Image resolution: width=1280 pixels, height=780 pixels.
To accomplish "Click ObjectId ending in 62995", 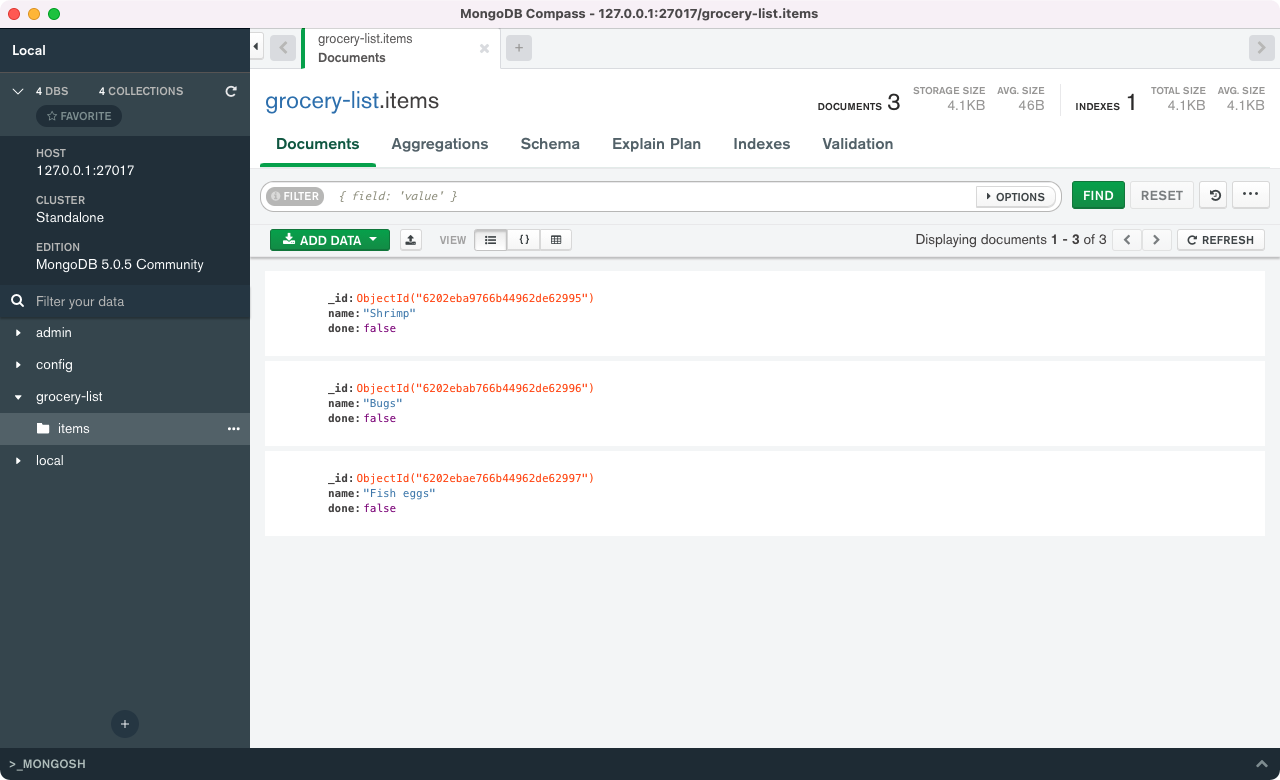I will tap(475, 298).
